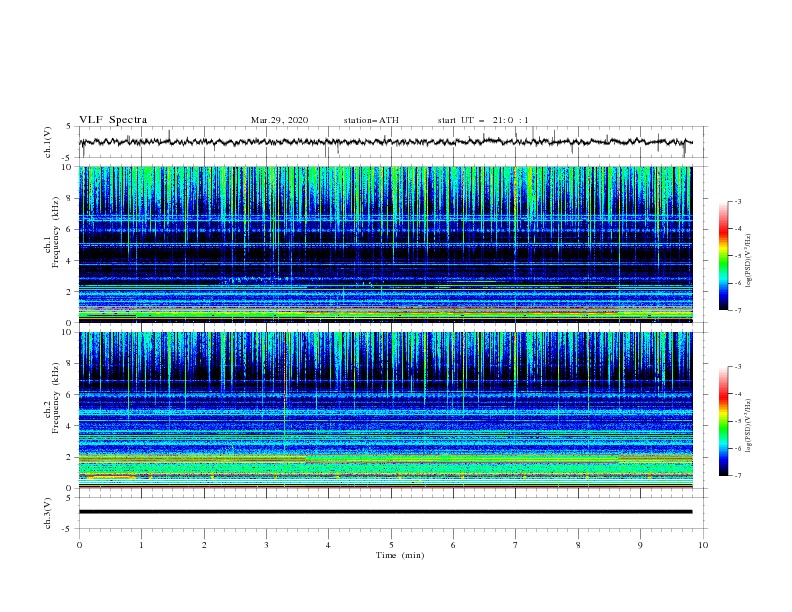This screenshot has height=612, width=792.
Task: Click the "Time (min)" axis label
Action: click(x=400, y=555)
